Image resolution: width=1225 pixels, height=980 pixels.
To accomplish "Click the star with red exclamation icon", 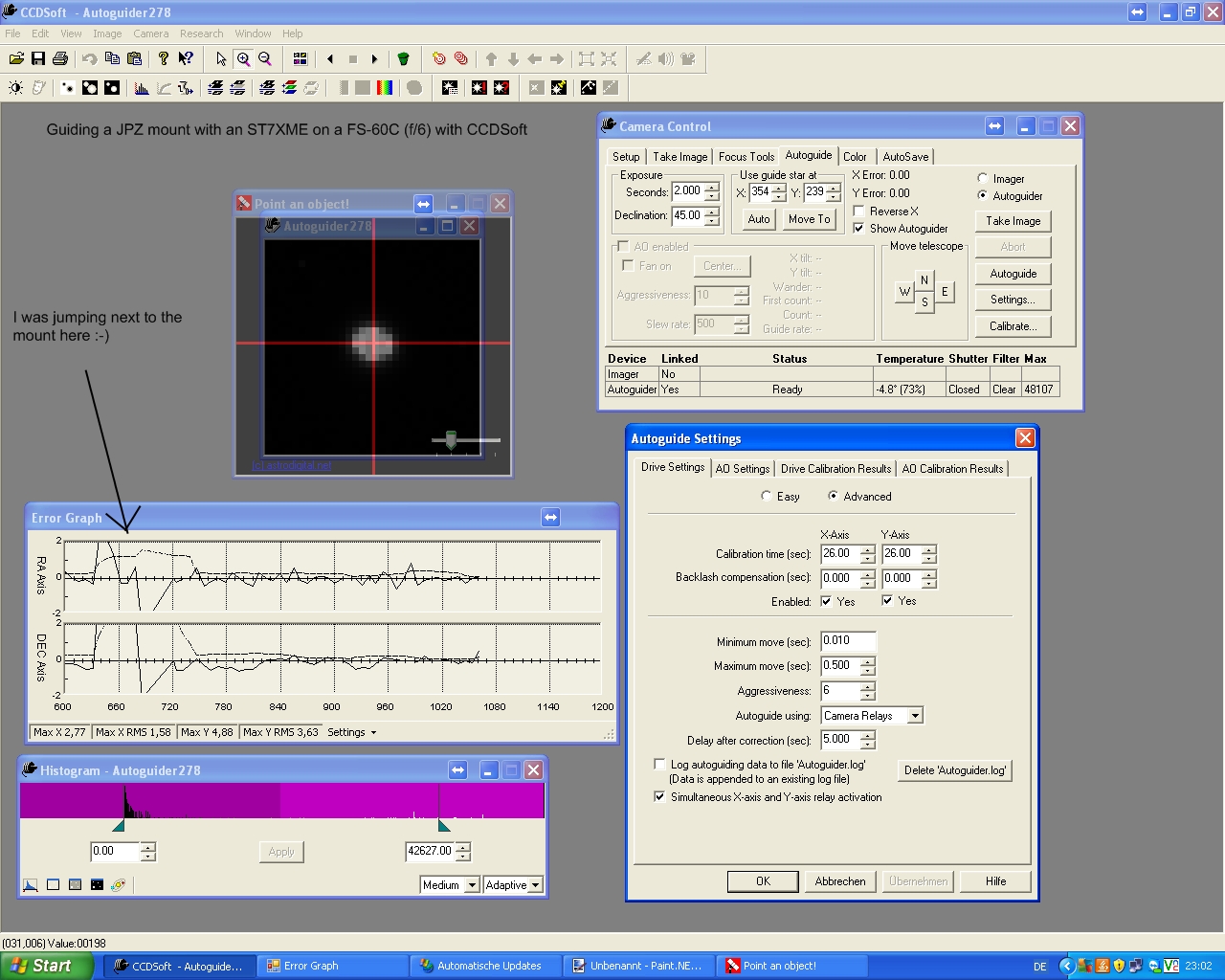I will [479, 88].
